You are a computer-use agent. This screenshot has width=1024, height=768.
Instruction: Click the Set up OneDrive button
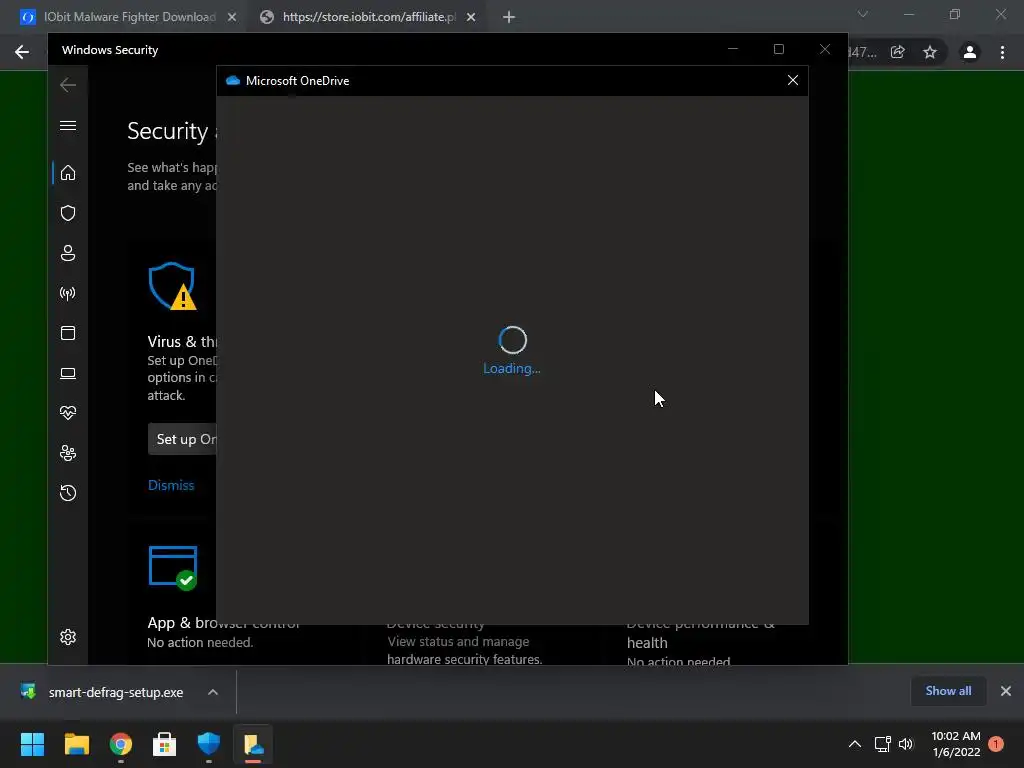pos(183,439)
